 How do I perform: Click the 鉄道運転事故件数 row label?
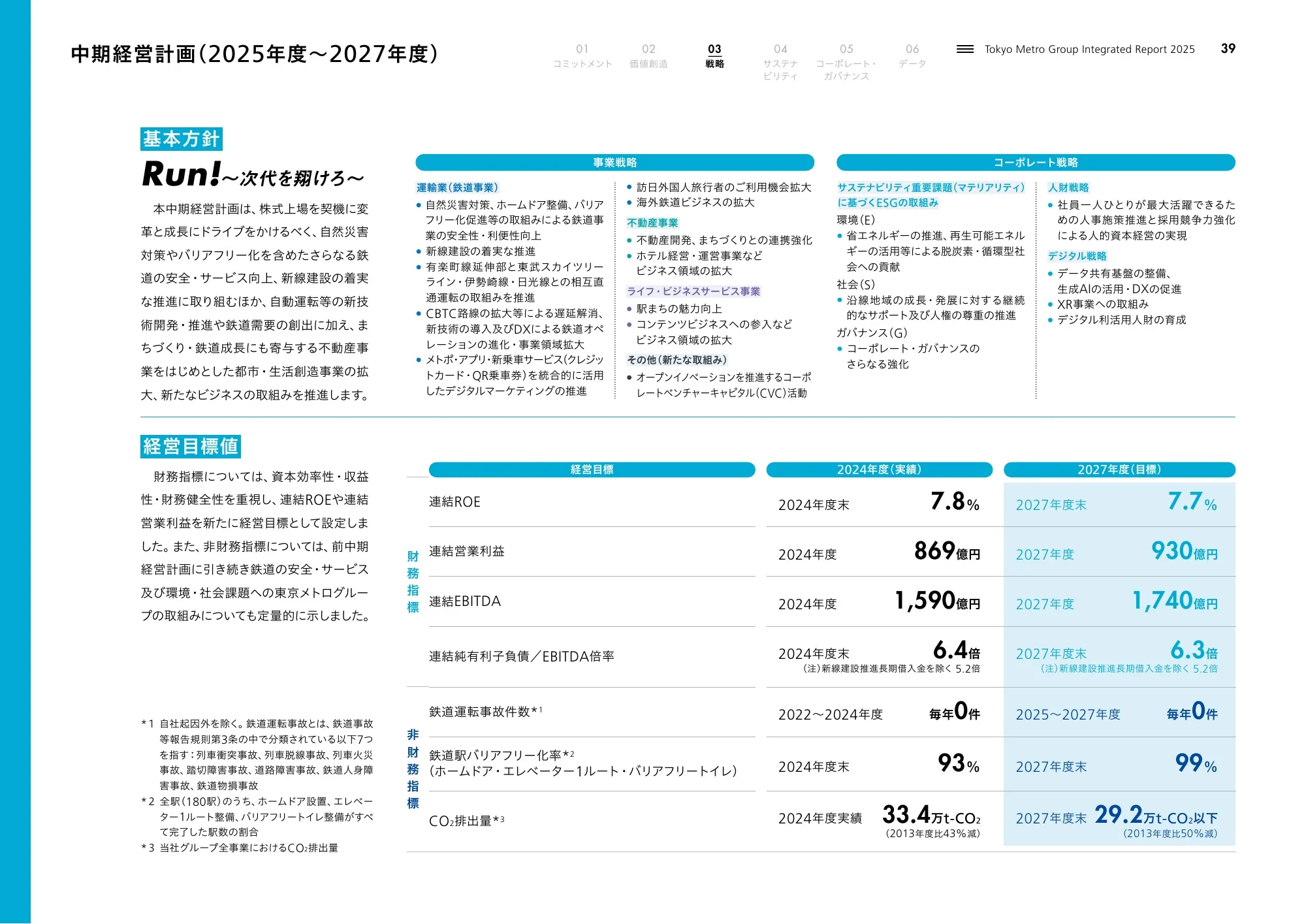pyautogui.click(x=485, y=712)
